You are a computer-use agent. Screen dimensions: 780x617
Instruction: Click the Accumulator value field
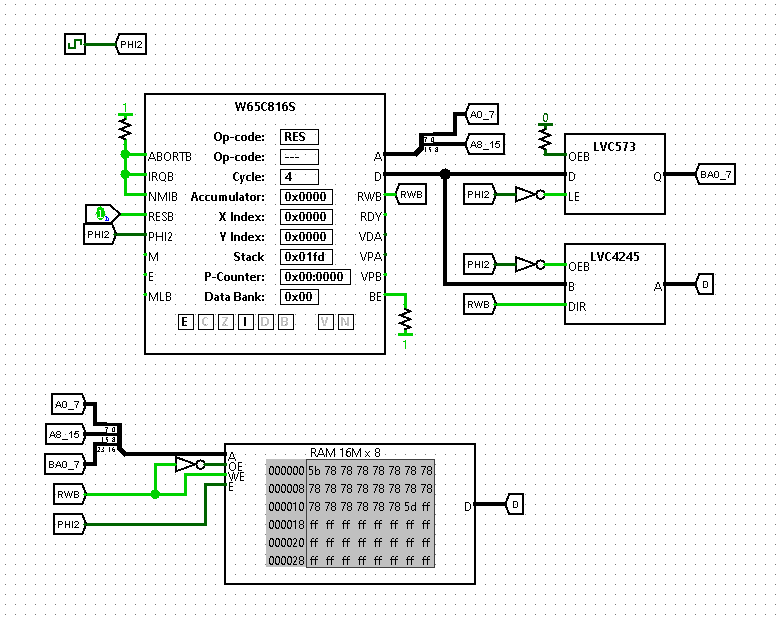306,197
